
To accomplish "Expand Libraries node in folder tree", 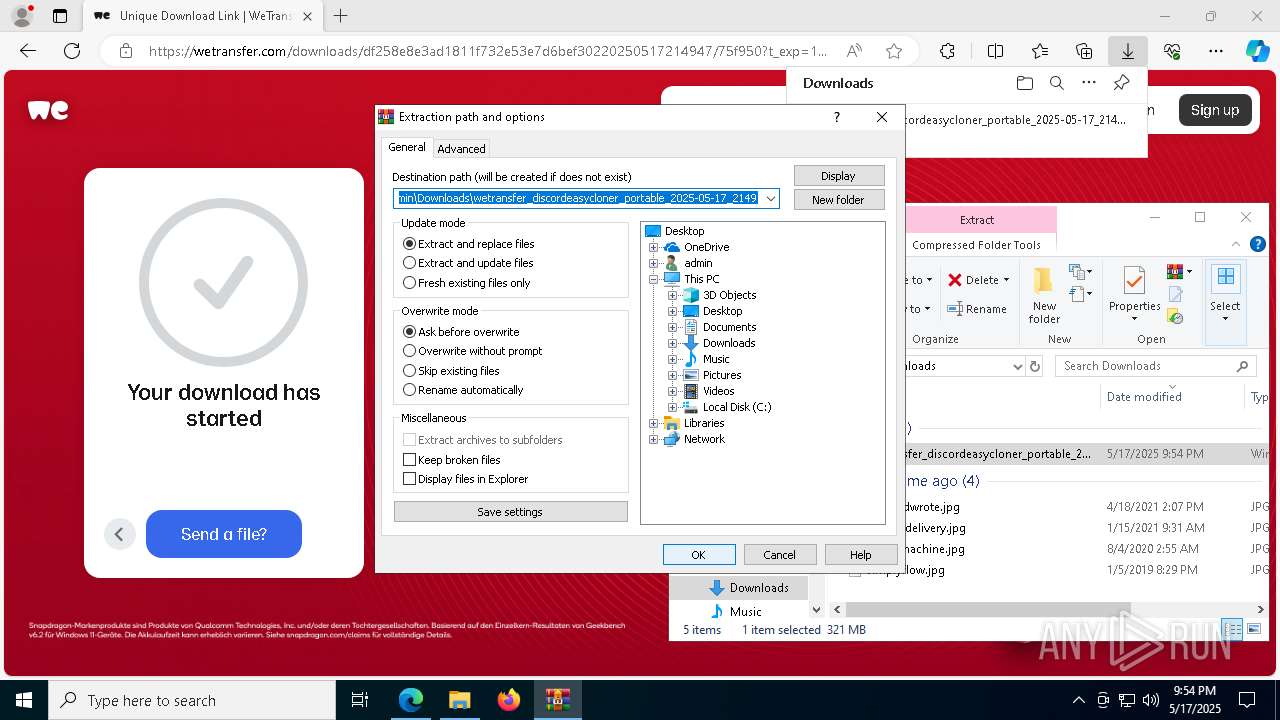I will coord(654,423).
